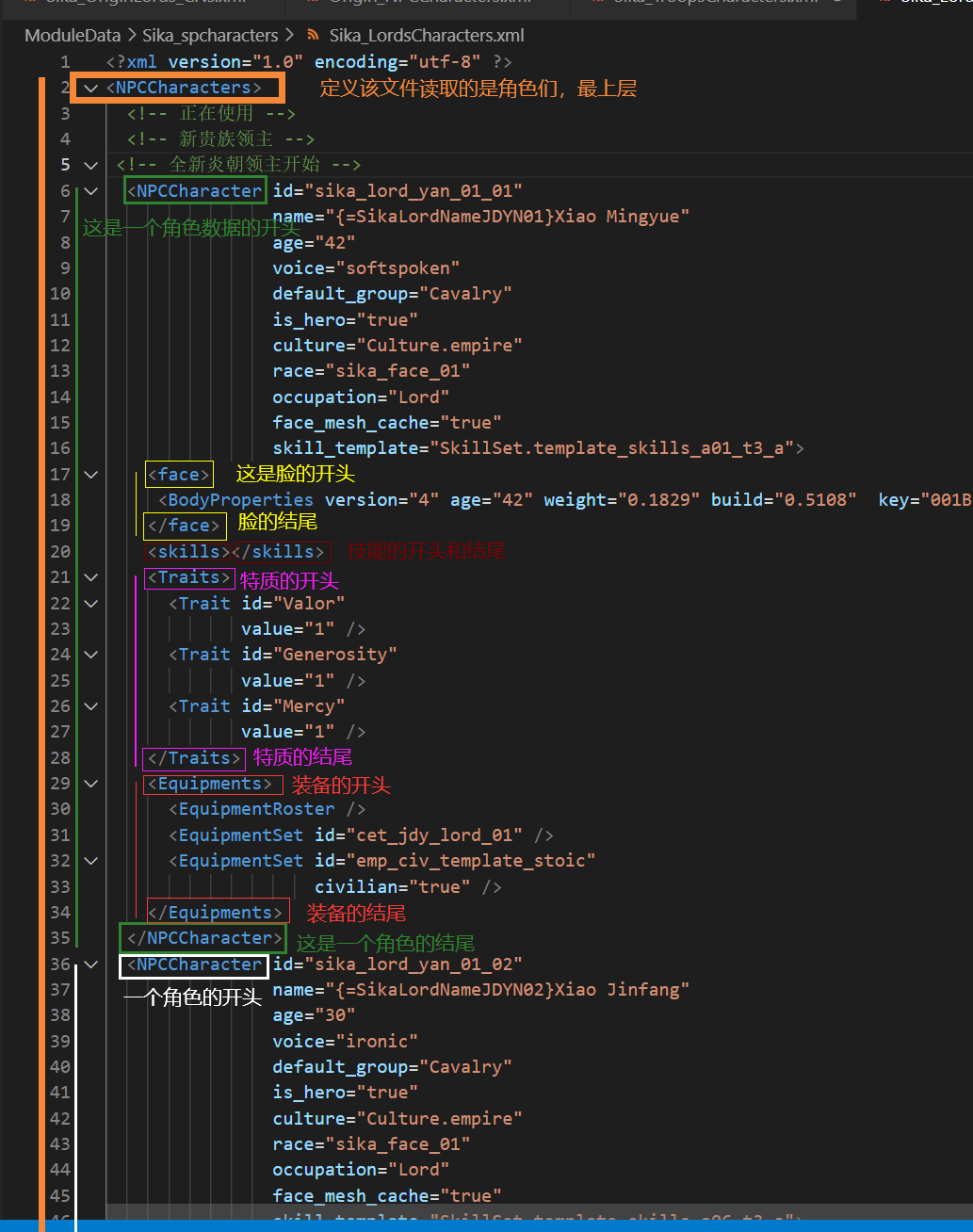Collapse the Mercy trait fold on line 26
The image size is (973, 1232).
90,706
